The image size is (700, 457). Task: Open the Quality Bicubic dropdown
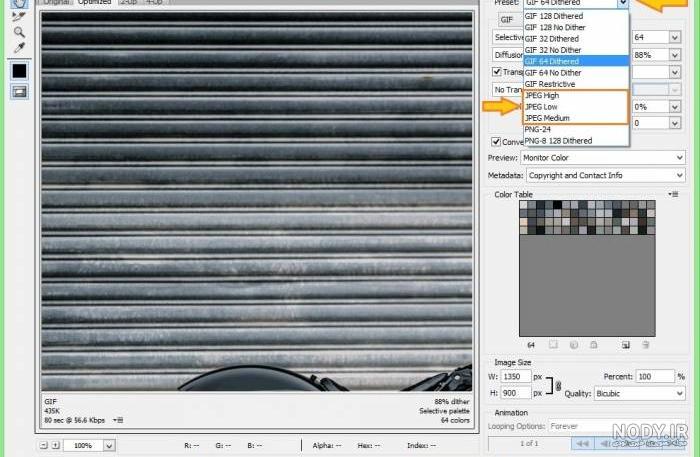click(x=640, y=393)
